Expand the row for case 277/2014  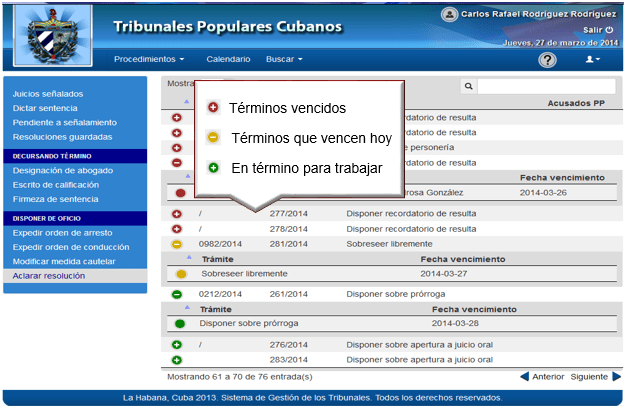click(177, 214)
